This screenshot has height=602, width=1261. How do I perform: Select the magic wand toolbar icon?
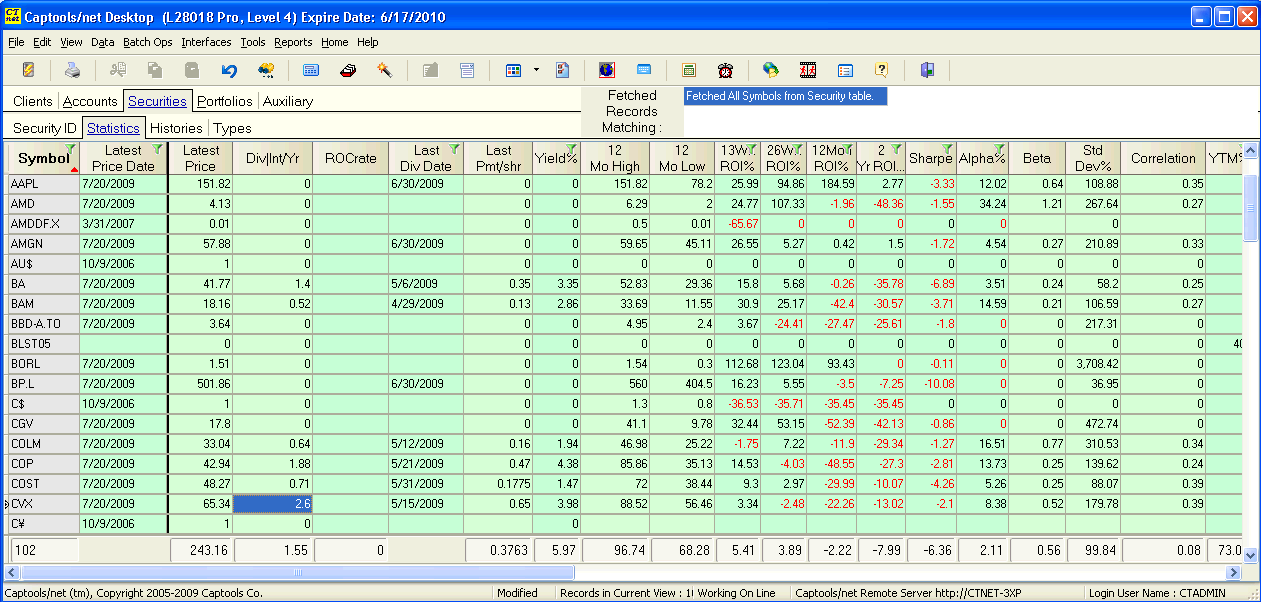385,70
